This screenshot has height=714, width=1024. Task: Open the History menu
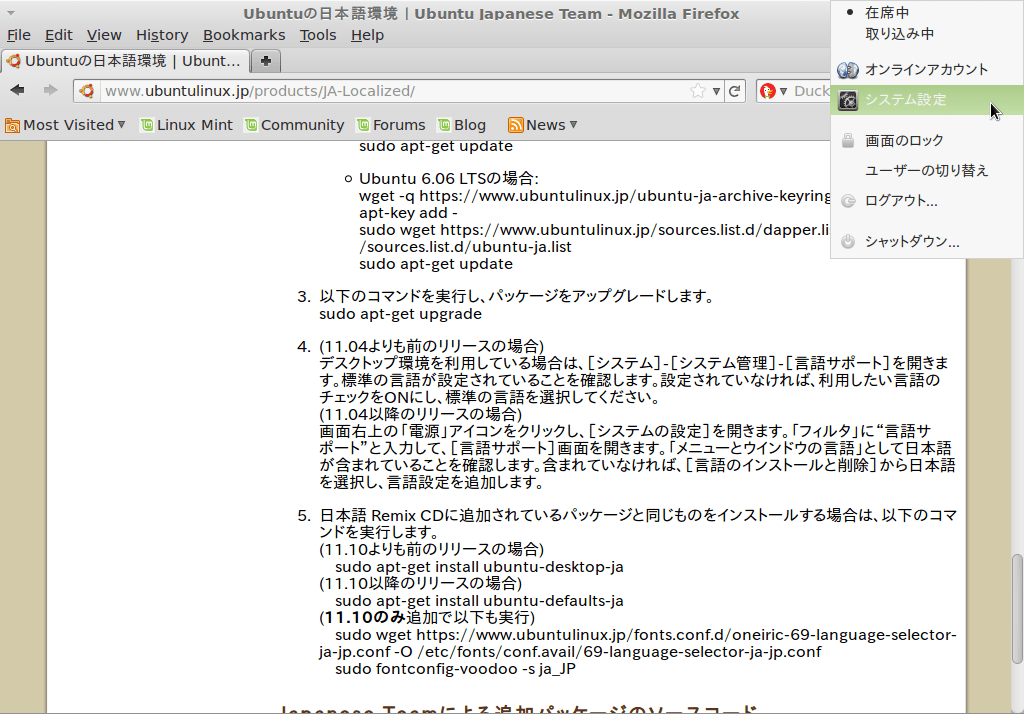pyautogui.click(x=161, y=35)
